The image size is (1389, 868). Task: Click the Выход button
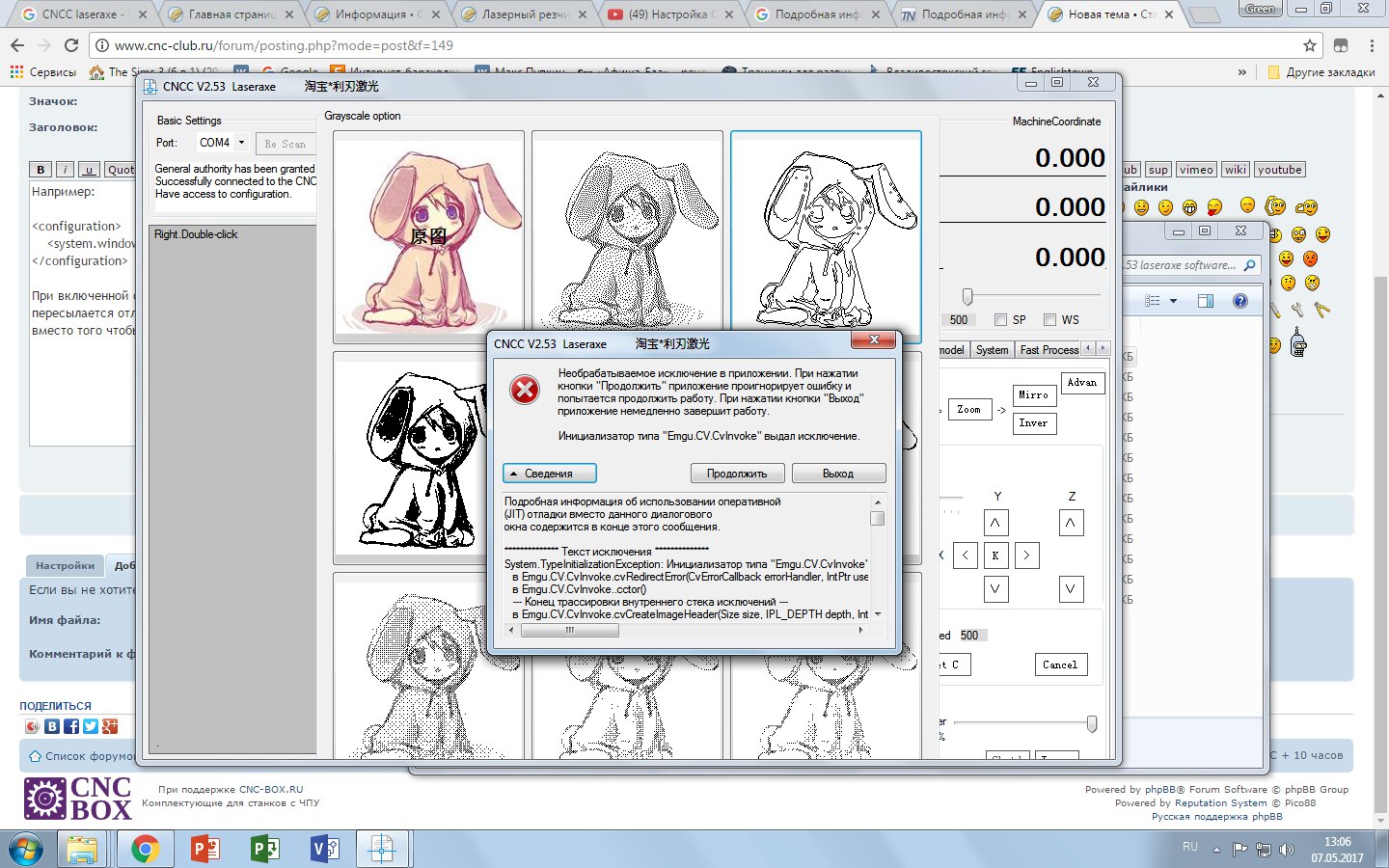pyautogui.click(x=838, y=474)
